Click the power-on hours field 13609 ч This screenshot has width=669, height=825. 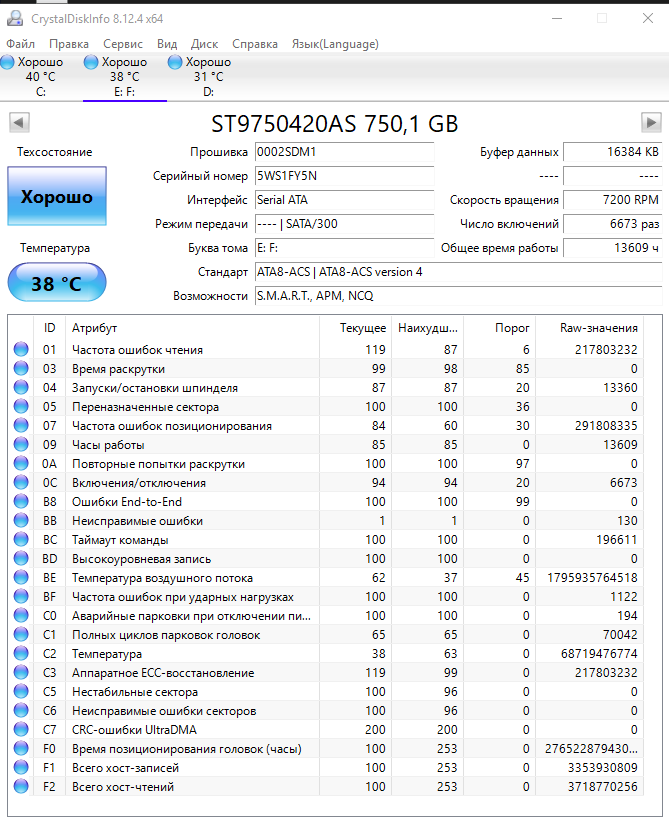[x=612, y=248]
